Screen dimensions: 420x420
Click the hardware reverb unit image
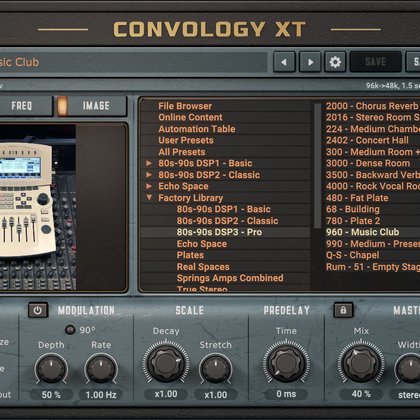38,207
